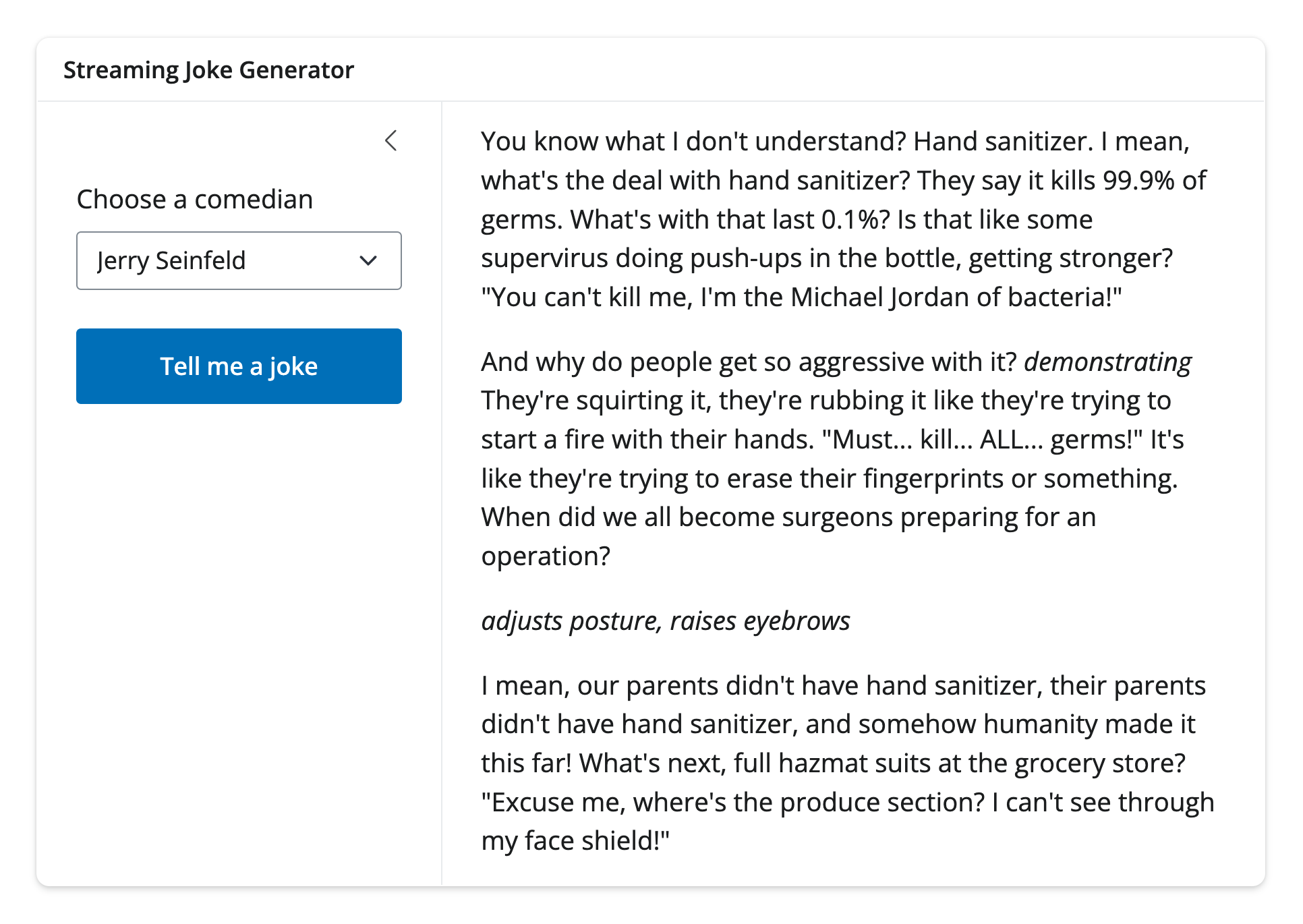Click the dropdown arrow beside Jerry Seinfeld
The image size is (1303, 924).
pyautogui.click(x=368, y=261)
